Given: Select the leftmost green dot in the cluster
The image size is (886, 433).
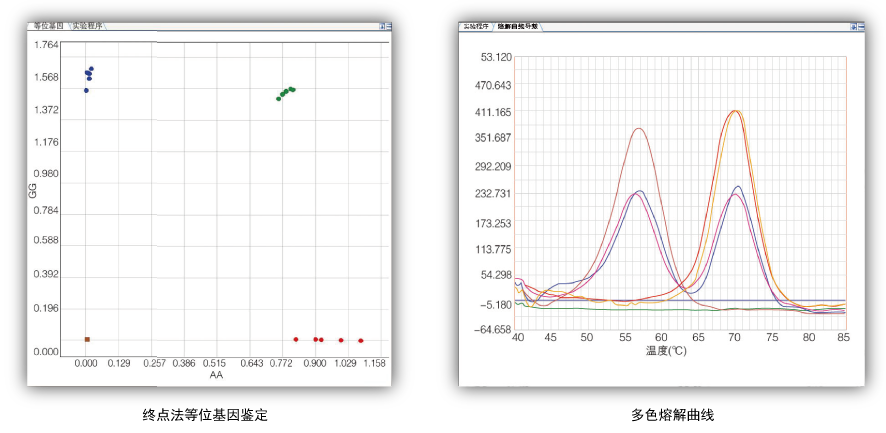Looking at the screenshot, I should click(279, 98).
